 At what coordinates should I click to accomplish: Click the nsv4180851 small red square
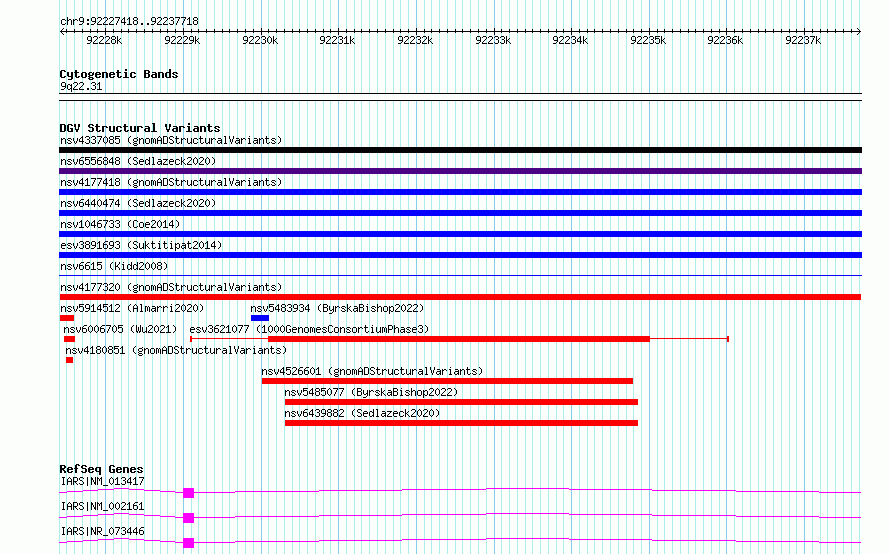click(x=69, y=360)
